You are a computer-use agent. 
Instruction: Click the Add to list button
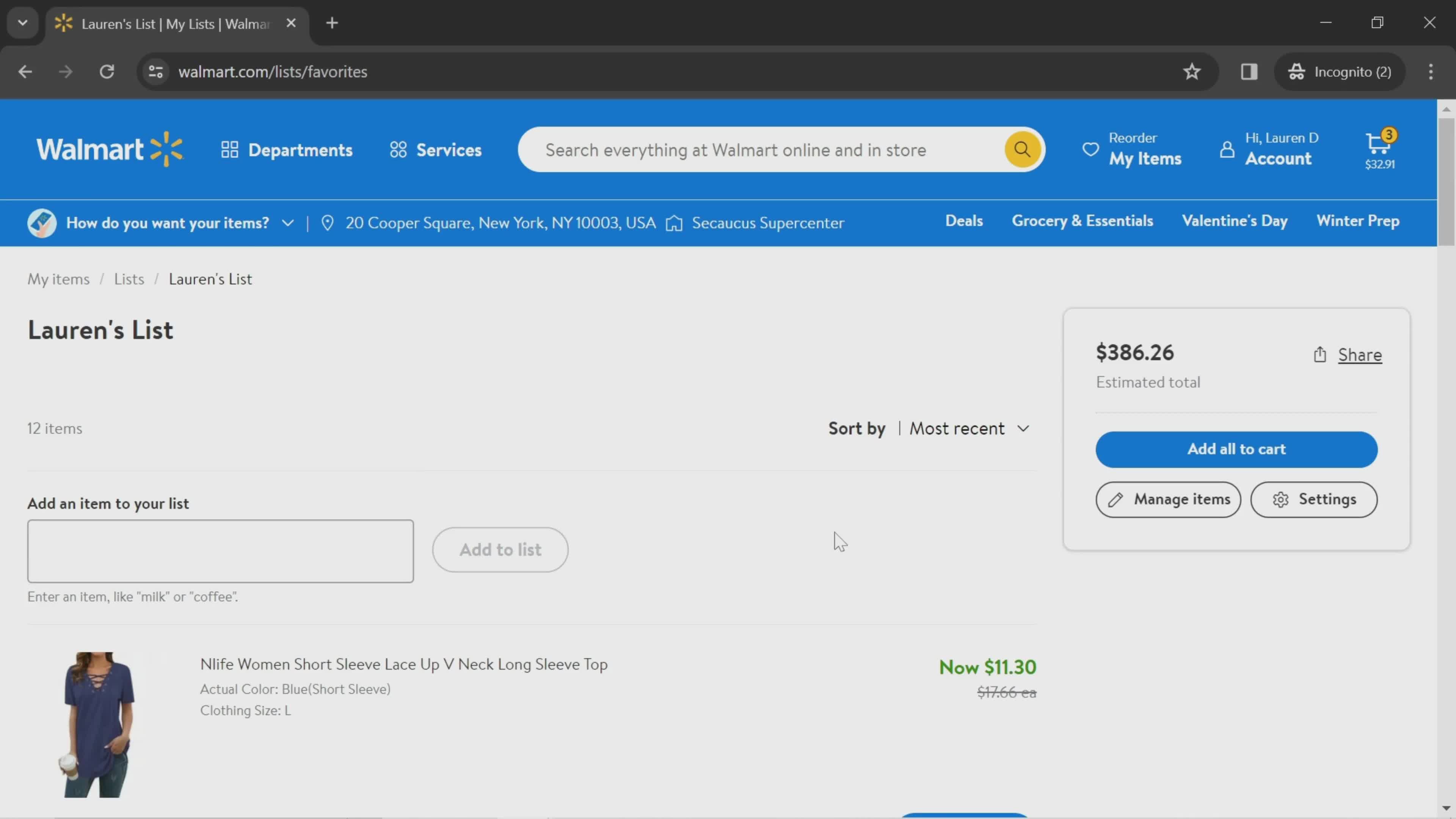click(500, 550)
